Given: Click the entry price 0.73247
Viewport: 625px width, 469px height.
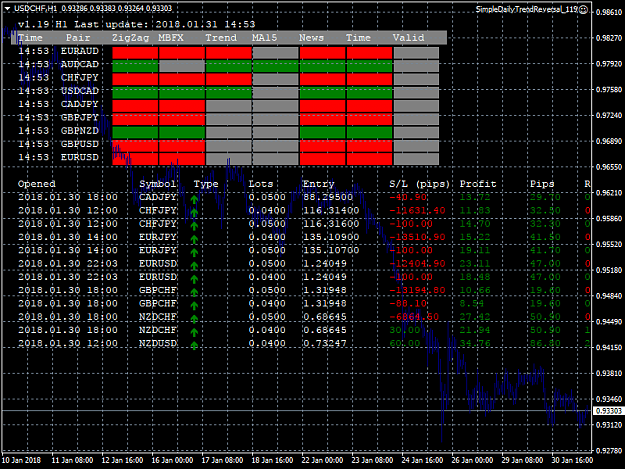Looking at the screenshot, I should pos(325,343).
